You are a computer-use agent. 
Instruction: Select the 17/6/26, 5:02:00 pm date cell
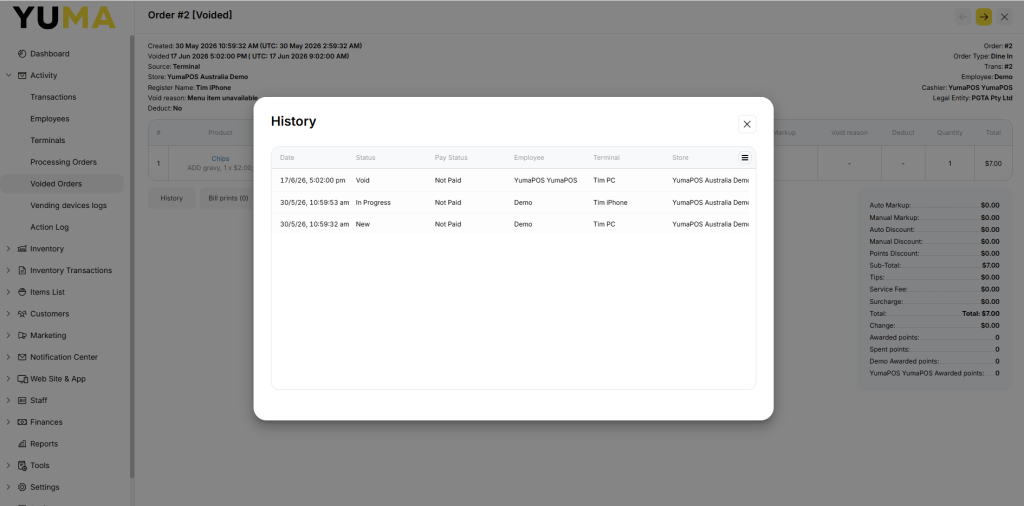click(313, 180)
